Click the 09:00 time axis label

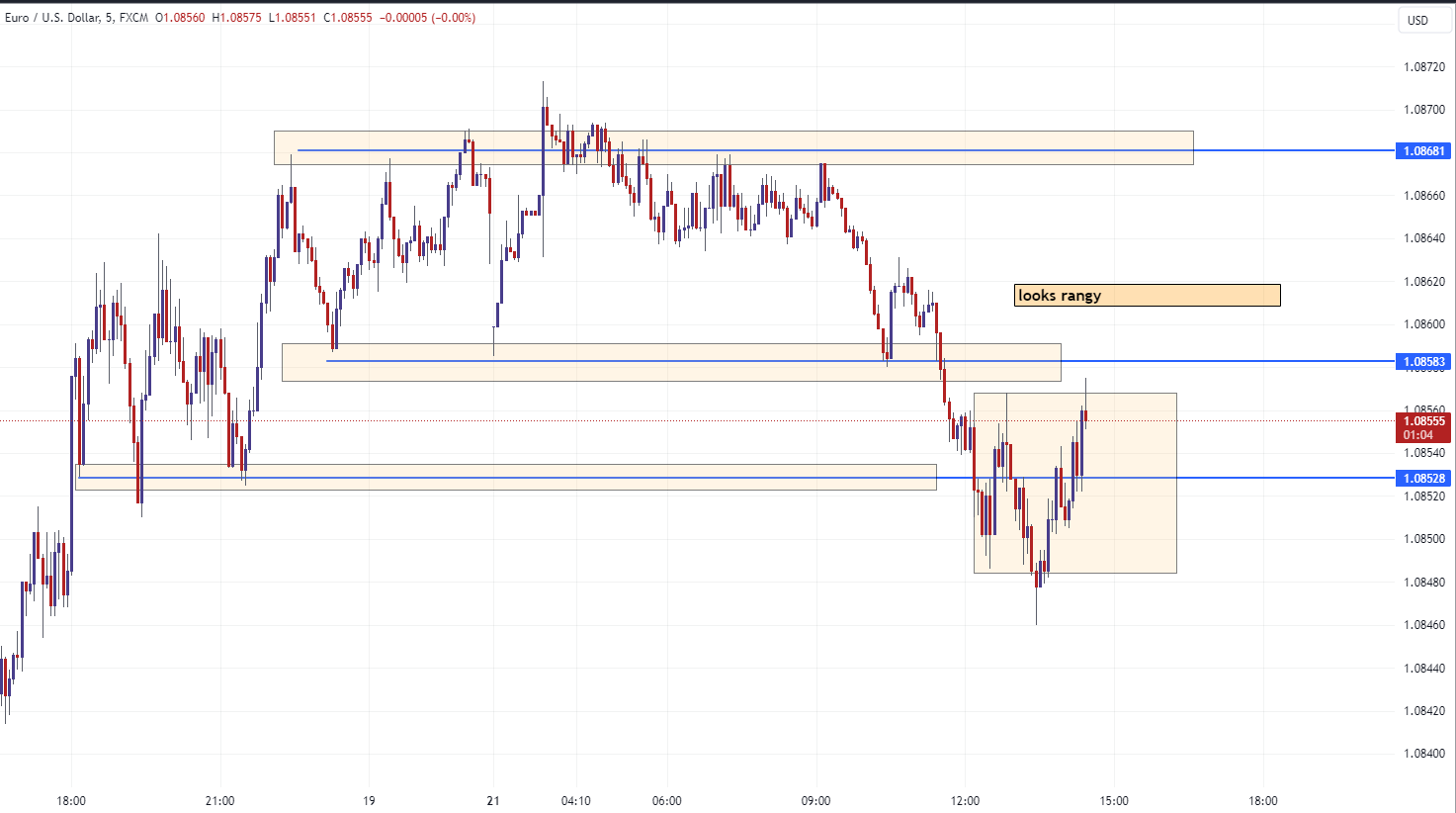815,800
